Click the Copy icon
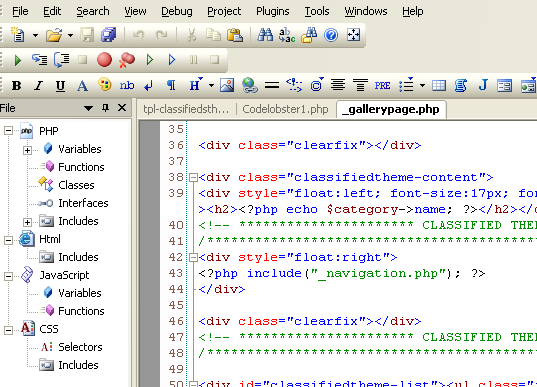 (213, 35)
